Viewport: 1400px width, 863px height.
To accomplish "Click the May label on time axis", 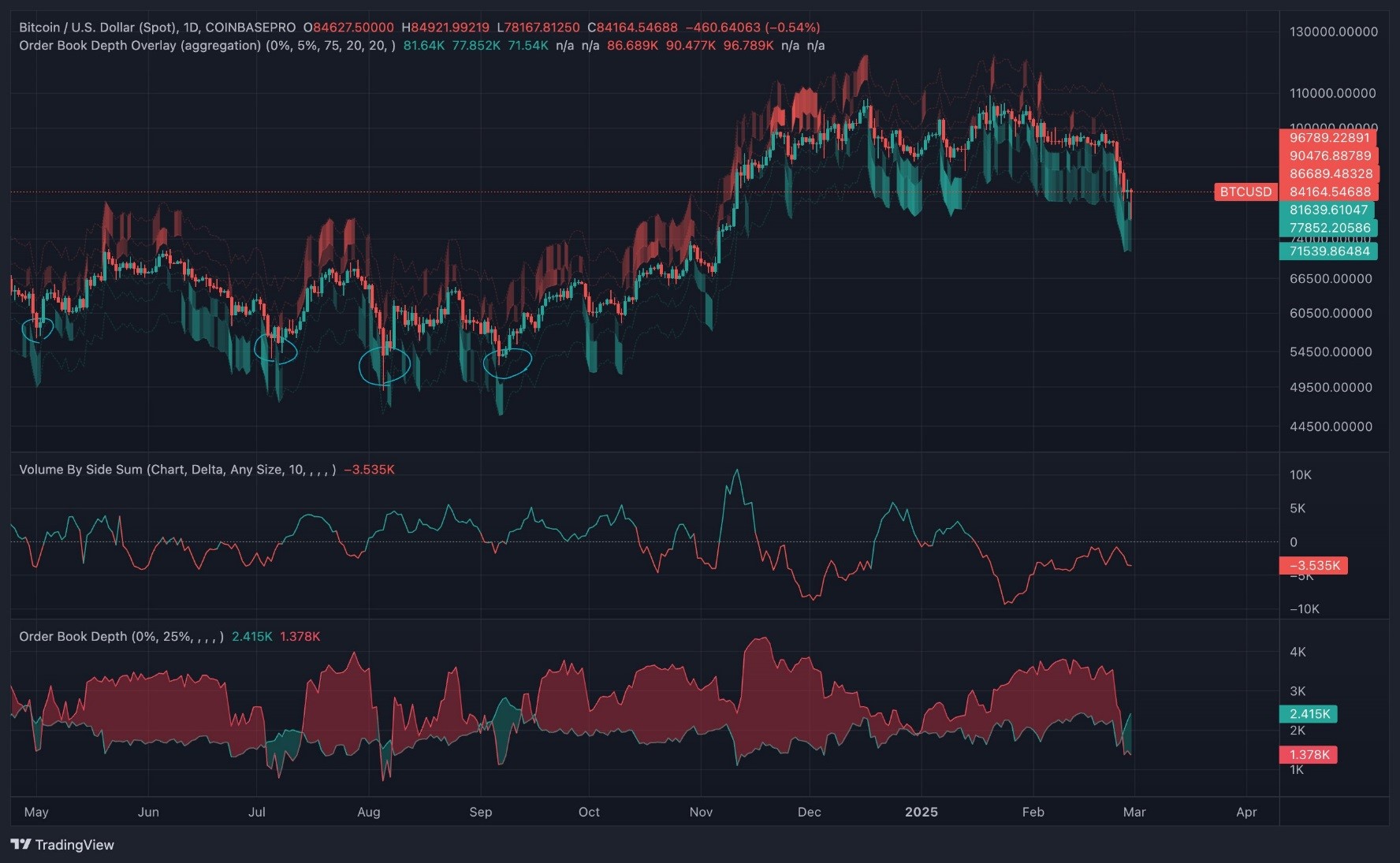I will pyautogui.click(x=36, y=812).
